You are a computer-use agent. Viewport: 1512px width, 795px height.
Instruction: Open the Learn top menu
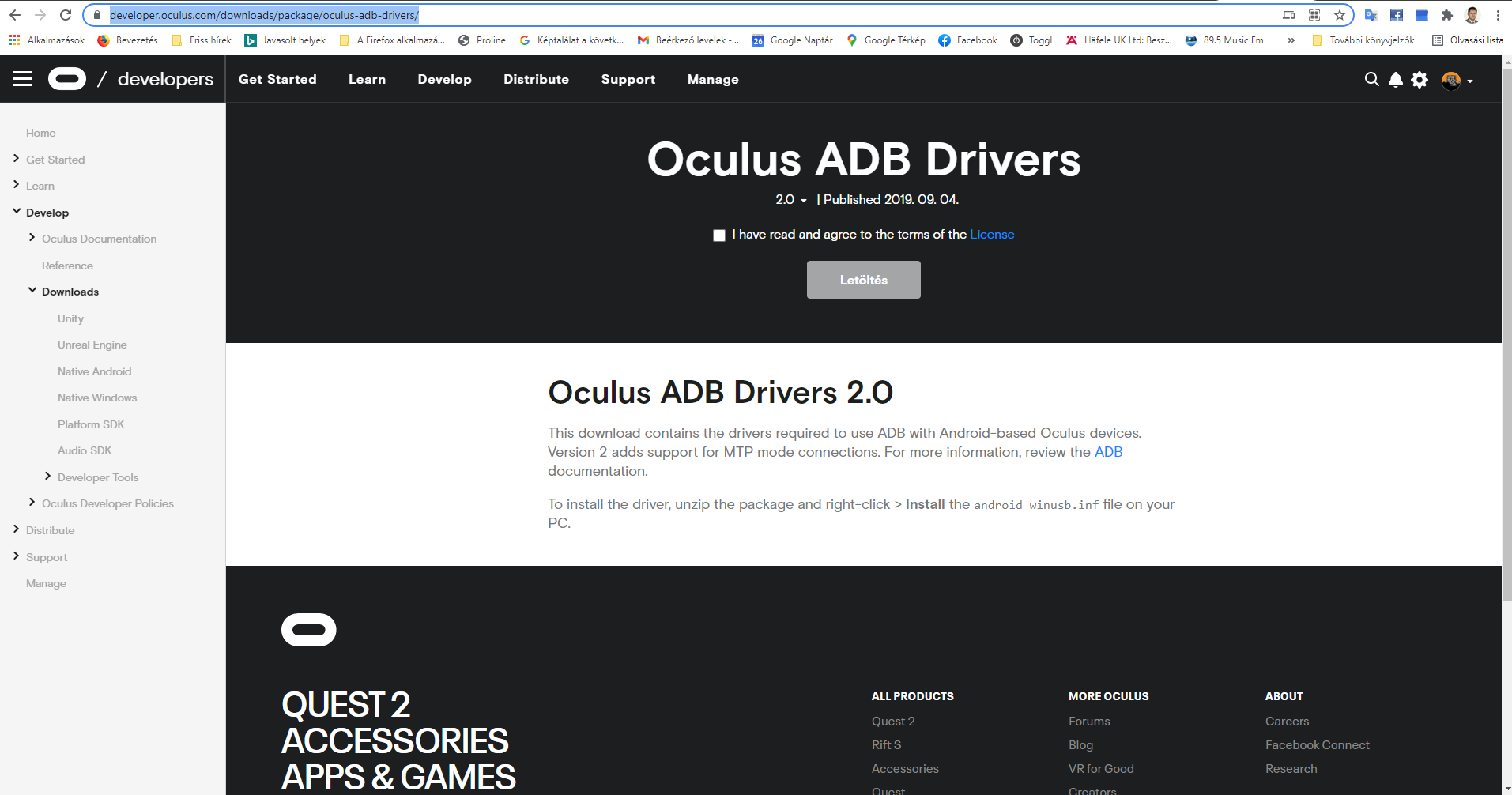pyautogui.click(x=368, y=79)
